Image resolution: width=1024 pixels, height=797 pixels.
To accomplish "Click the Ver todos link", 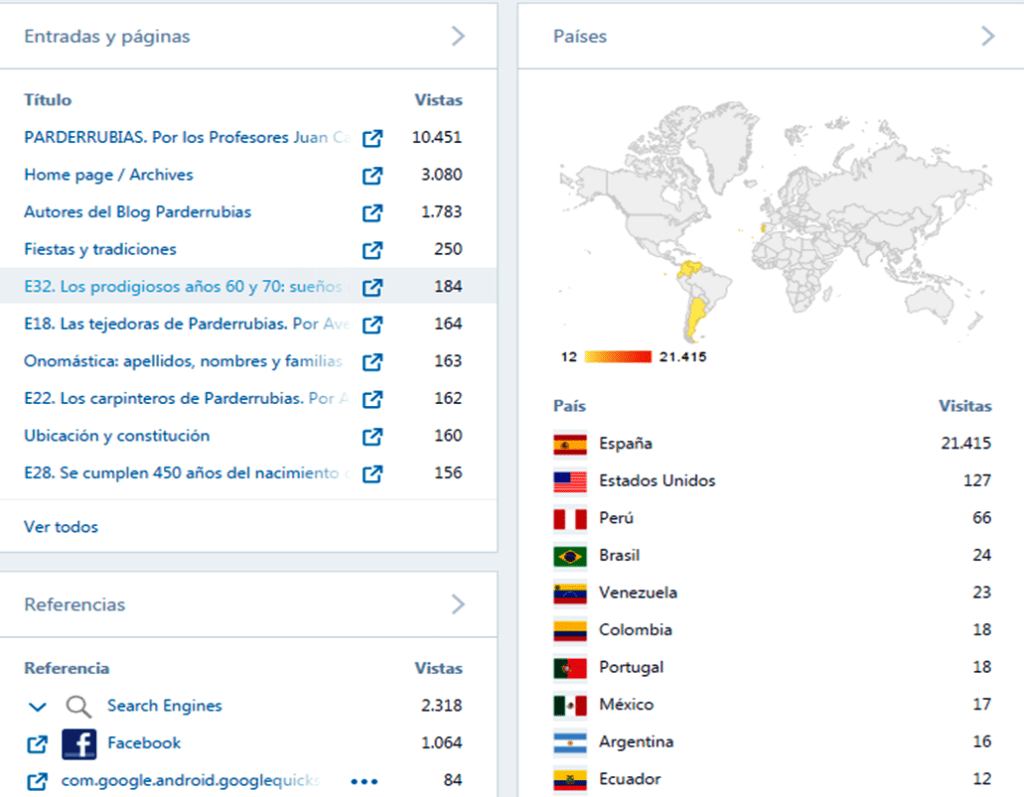I will [x=61, y=527].
